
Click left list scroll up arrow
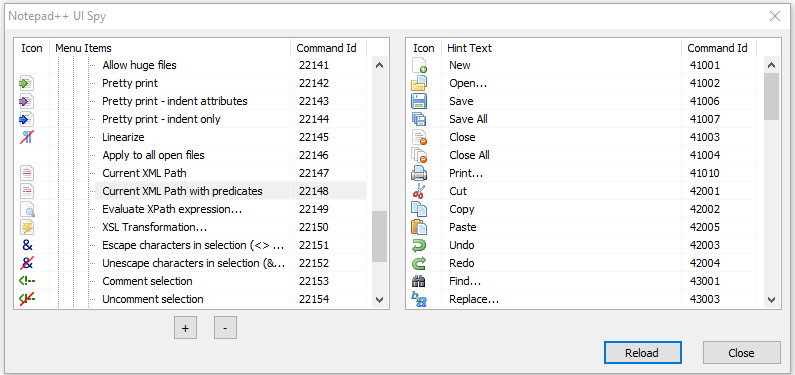click(380, 65)
